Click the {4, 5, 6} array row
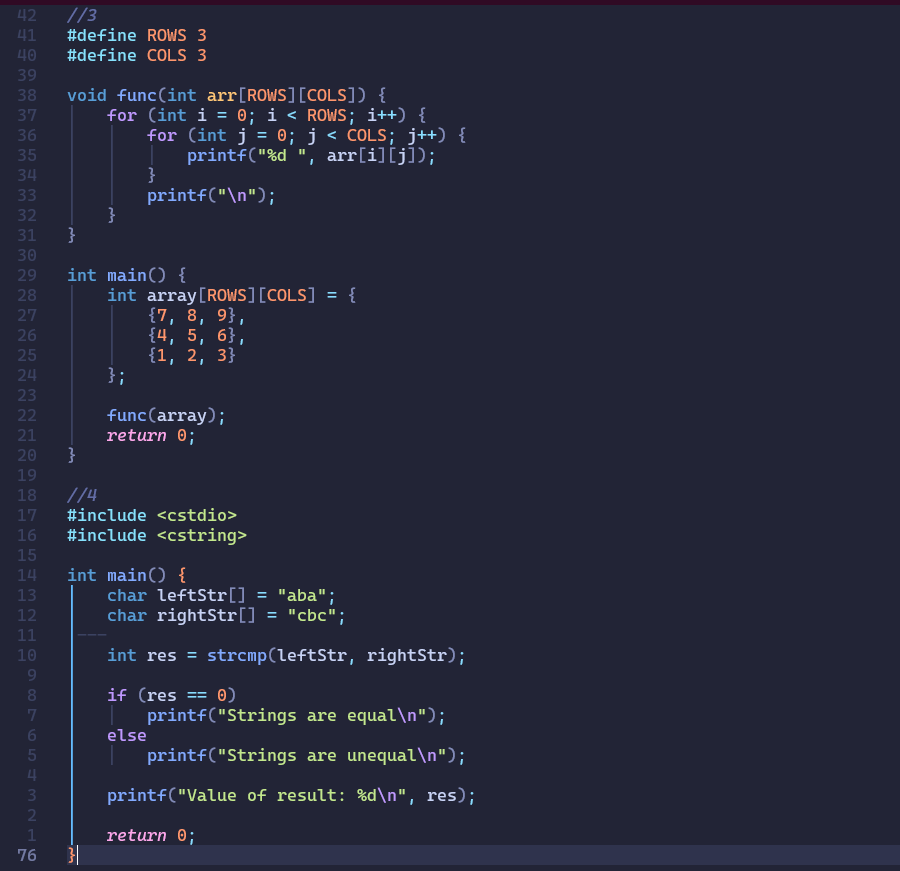Image resolution: width=900 pixels, height=871 pixels. [196, 336]
